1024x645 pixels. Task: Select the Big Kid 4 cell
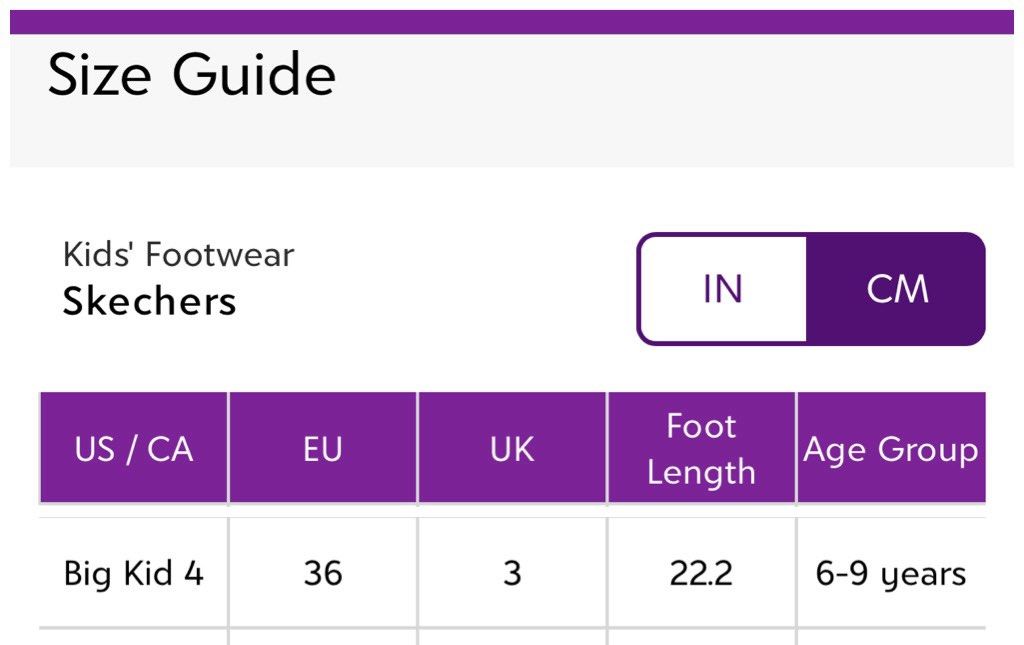pyautogui.click(x=134, y=573)
